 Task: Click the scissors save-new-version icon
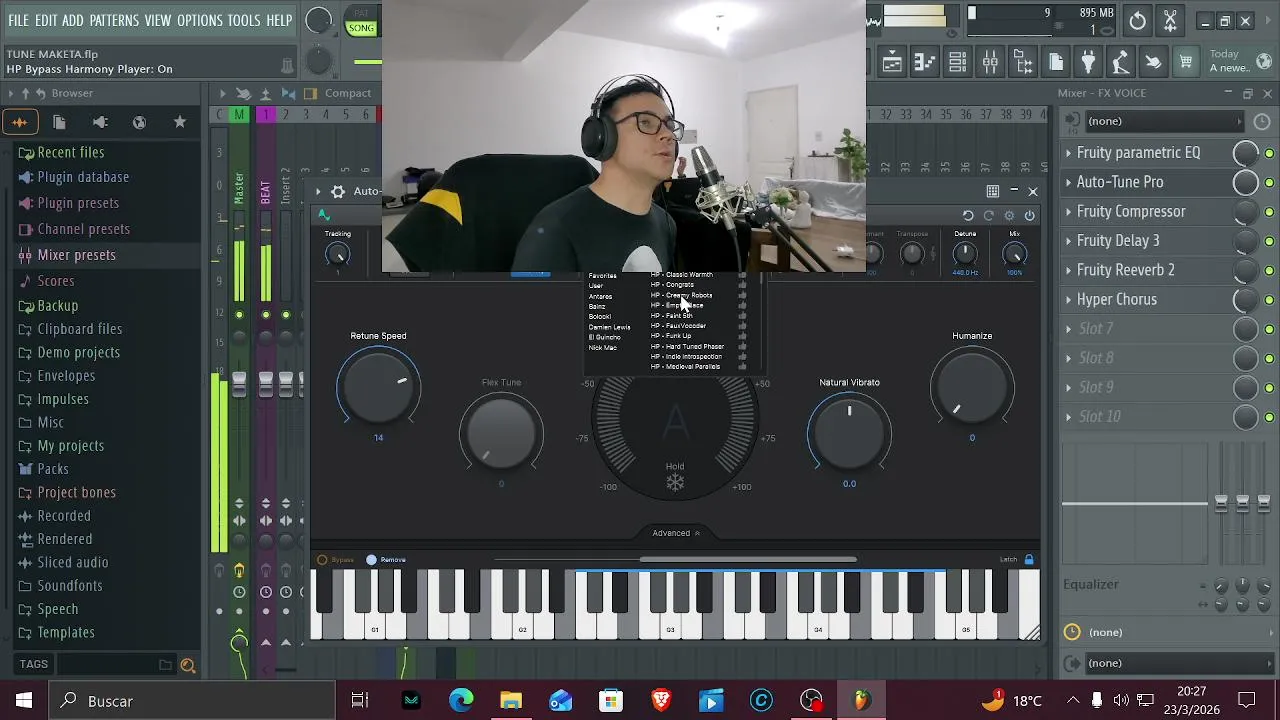click(1170, 20)
